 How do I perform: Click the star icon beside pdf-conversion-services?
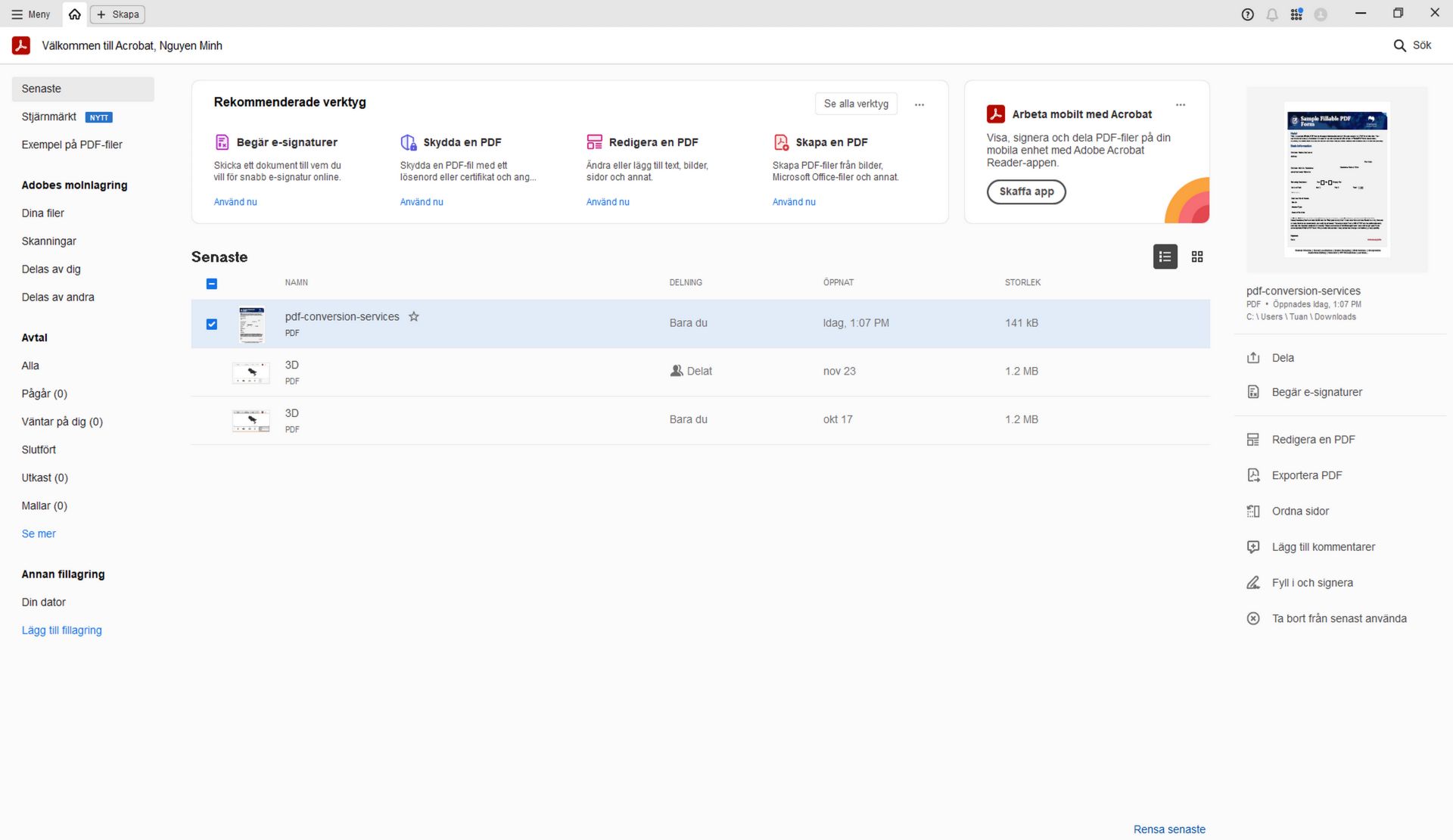(x=413, y=316)
